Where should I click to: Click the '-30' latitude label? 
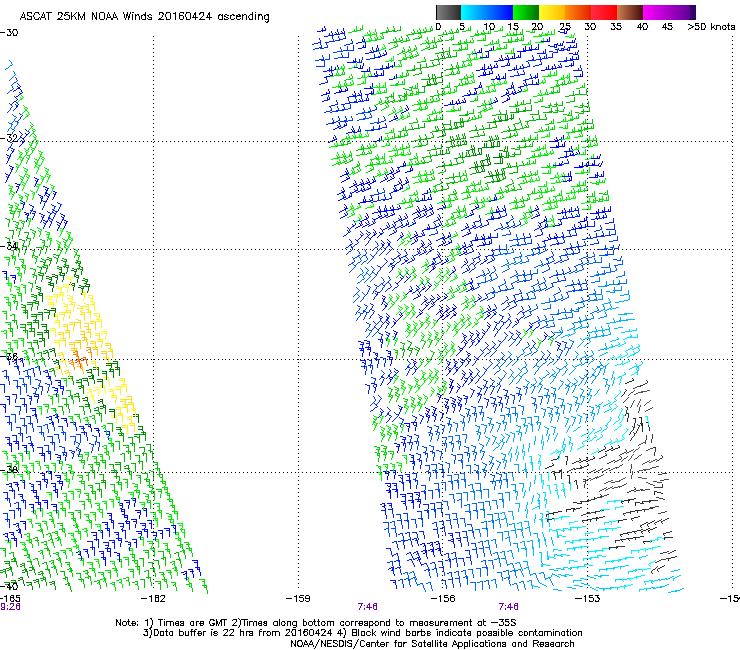pyautogui.click(x=9, y=33)
